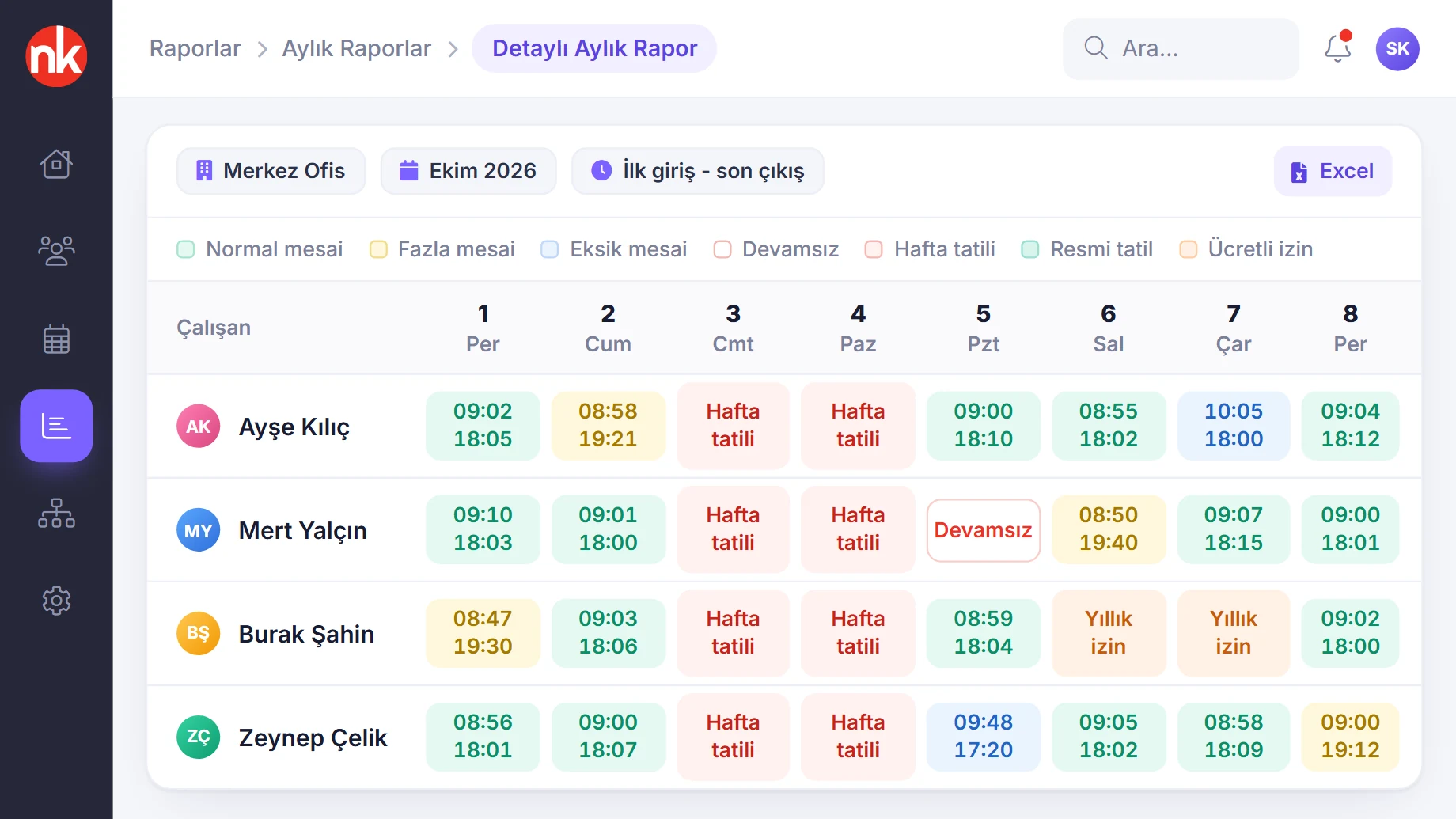Click Mert Yalçın's MY avatar

point(198,530)
